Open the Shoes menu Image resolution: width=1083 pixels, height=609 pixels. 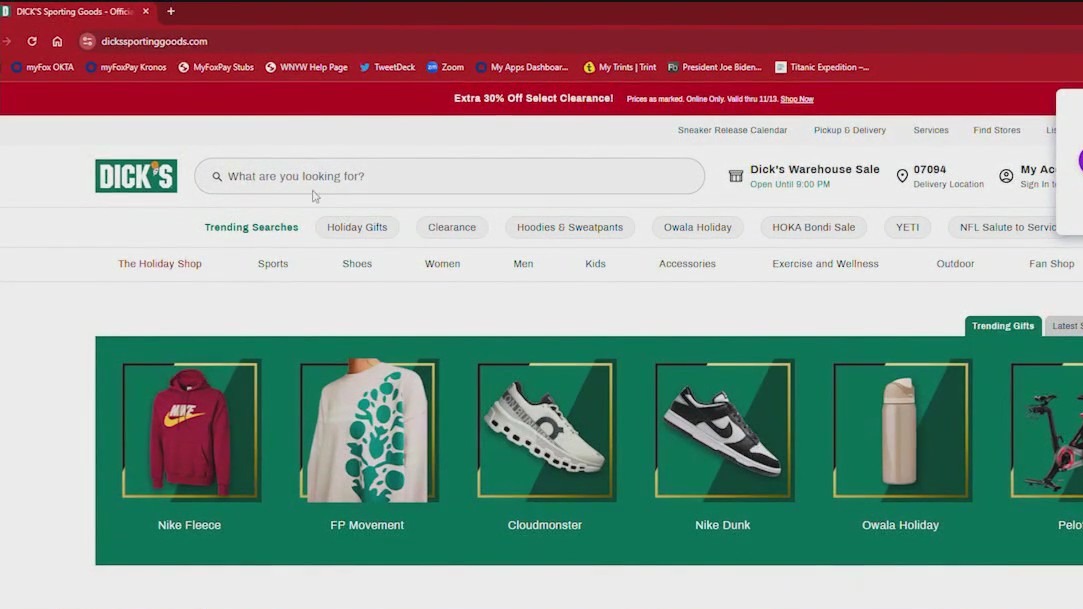click(357, 264)
